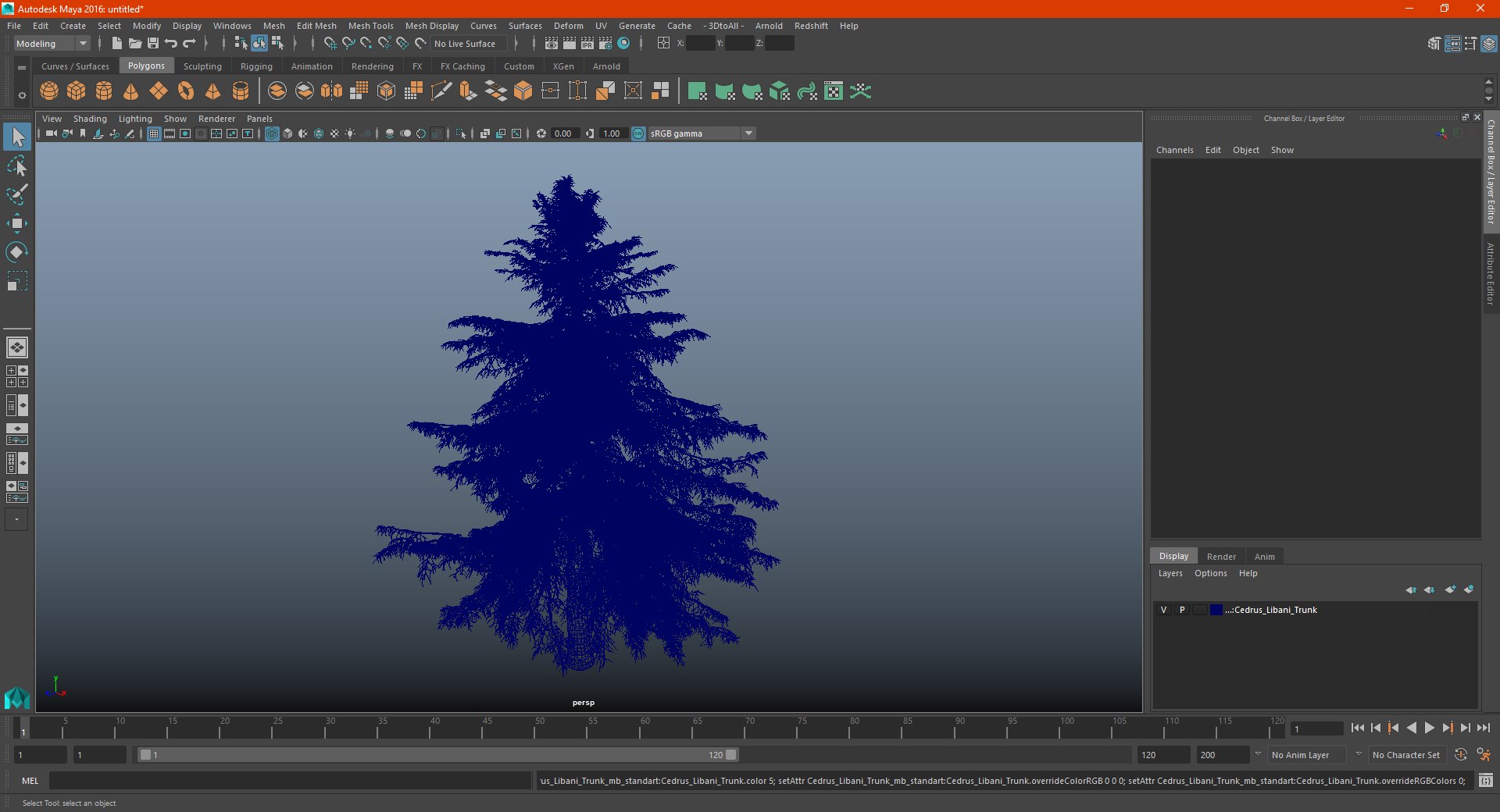Click the New Scene icon
Viewport: 1500px width, 812px height.
click(x=116, y=44)
